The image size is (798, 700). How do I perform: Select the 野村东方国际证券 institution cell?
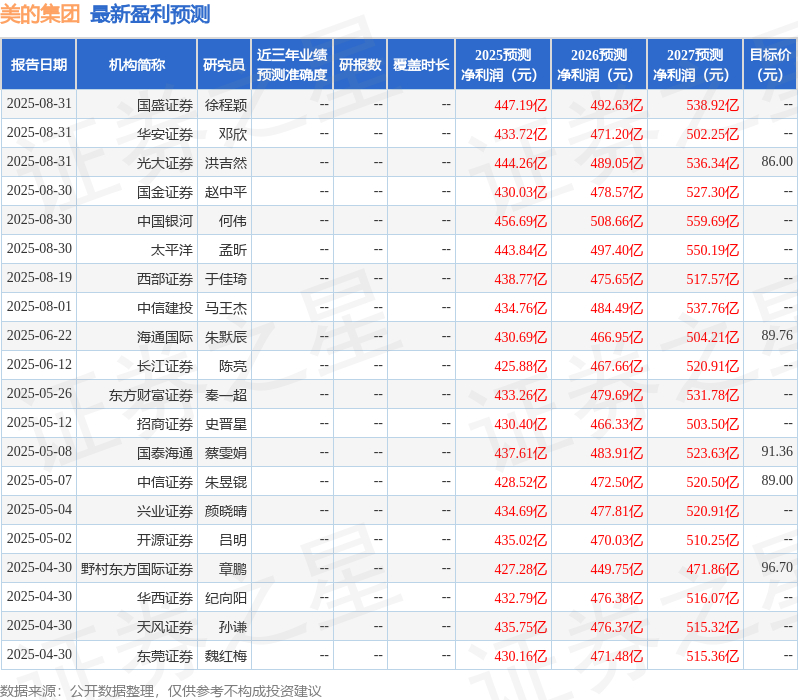(136, 570)
